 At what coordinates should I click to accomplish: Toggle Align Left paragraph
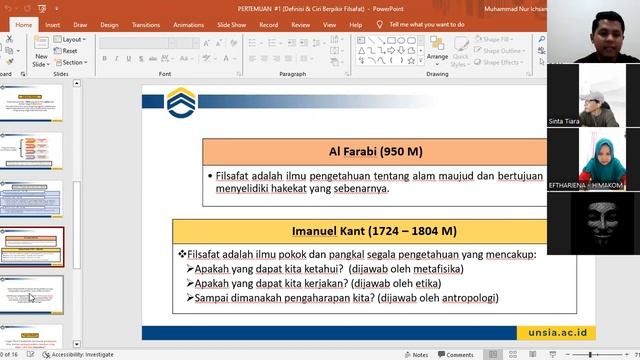point(252,59)
